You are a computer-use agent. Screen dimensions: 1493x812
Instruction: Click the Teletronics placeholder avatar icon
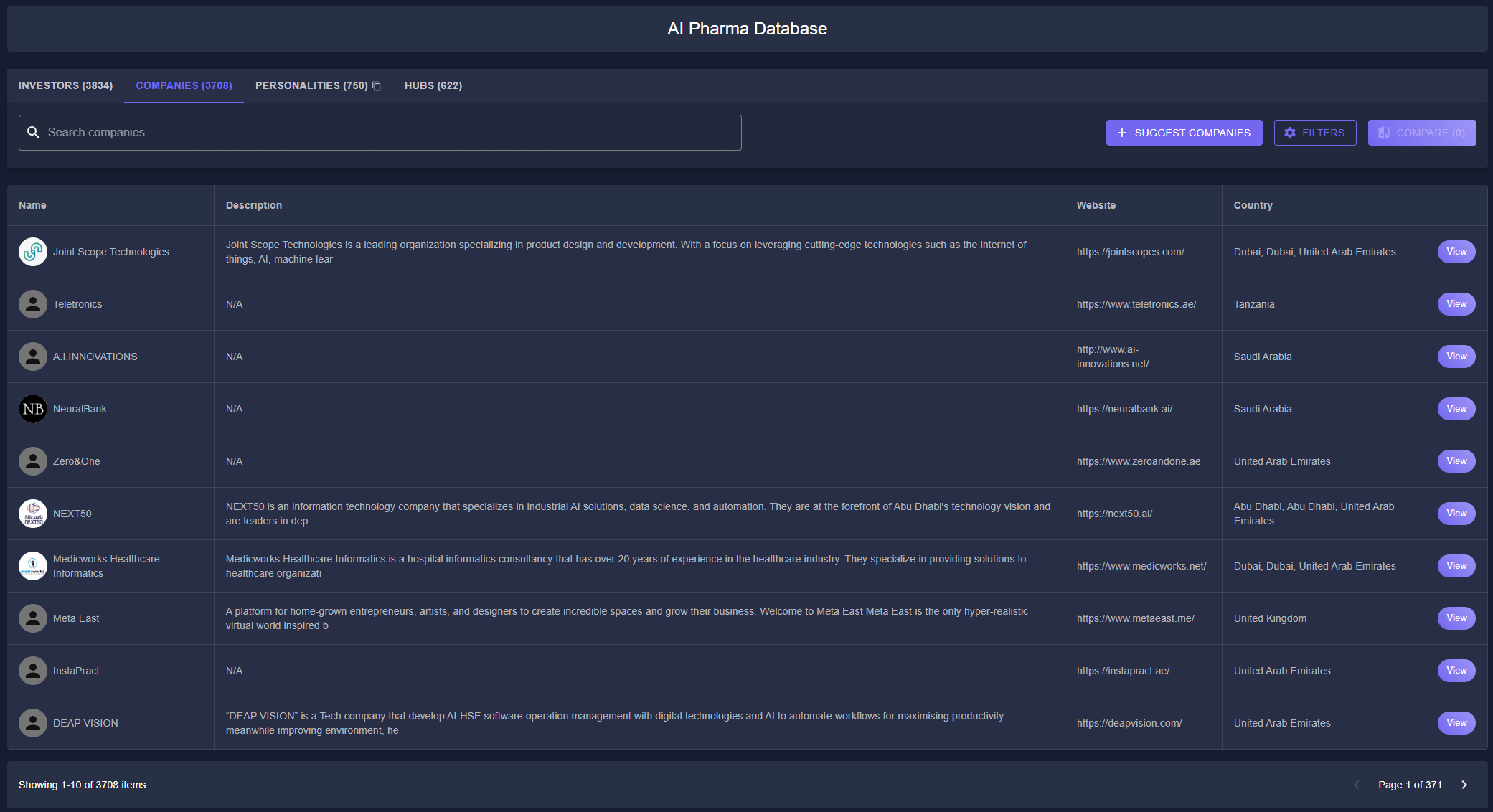pos(33,304)
